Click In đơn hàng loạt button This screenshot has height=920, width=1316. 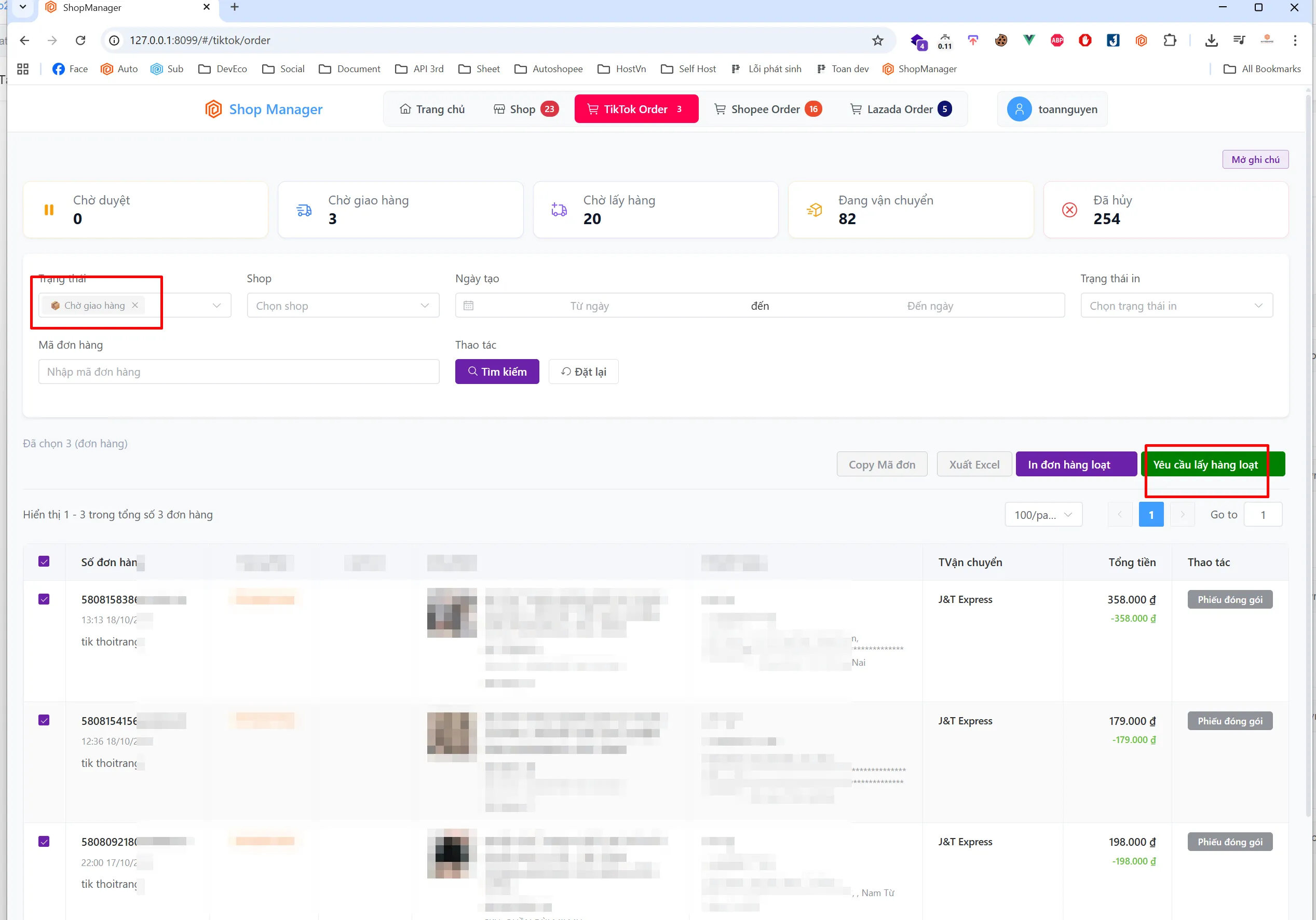pyautogui.click(x=1076, y=464)
